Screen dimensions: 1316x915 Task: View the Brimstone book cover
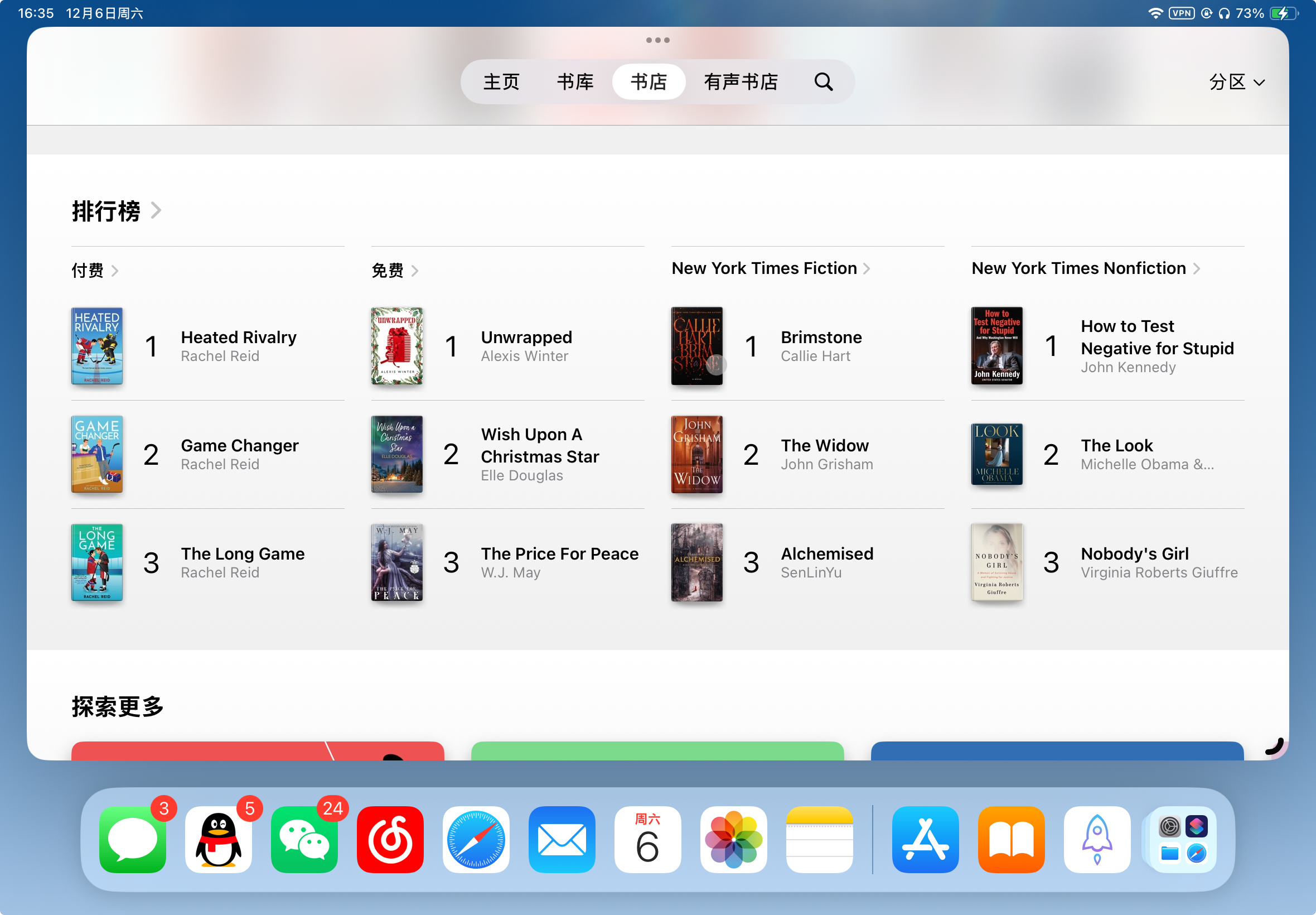point(696,346)
